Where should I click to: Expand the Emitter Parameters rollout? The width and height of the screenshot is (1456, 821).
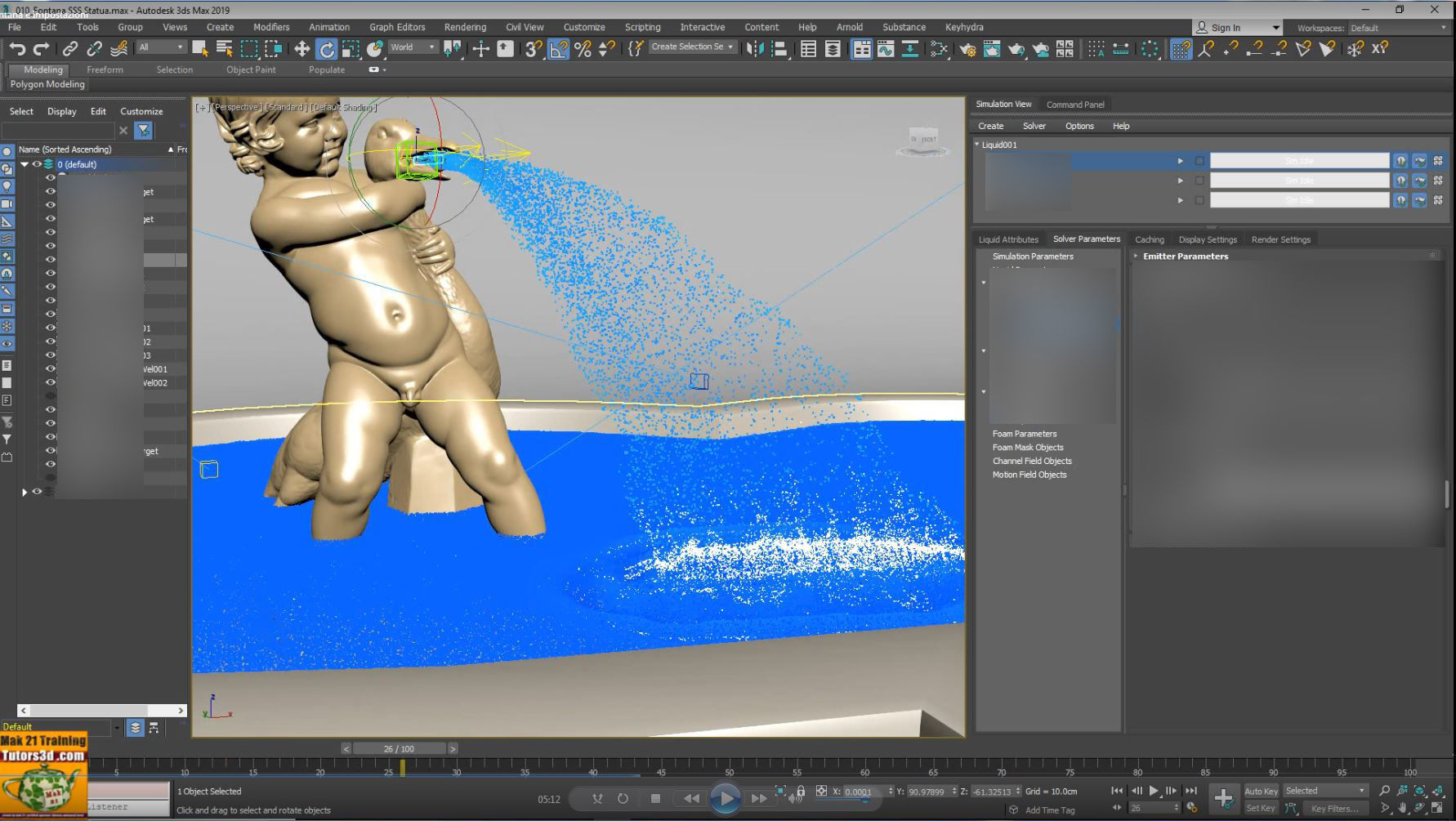pyautogui.click(x=1136, y=256)
